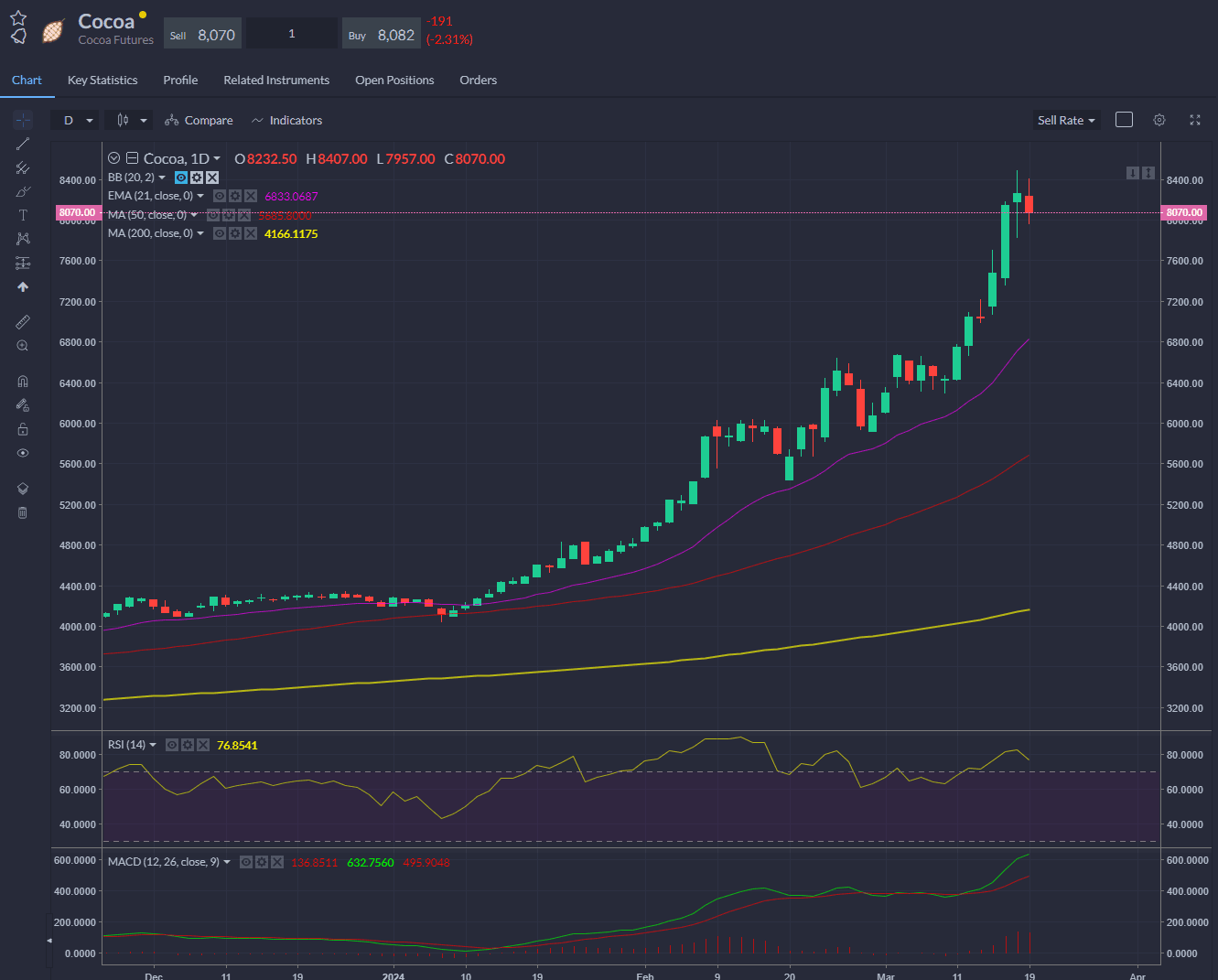Click the Sell 8,070 button
The width and height of the screenshot is (1218, 980).
pos(202,34)
